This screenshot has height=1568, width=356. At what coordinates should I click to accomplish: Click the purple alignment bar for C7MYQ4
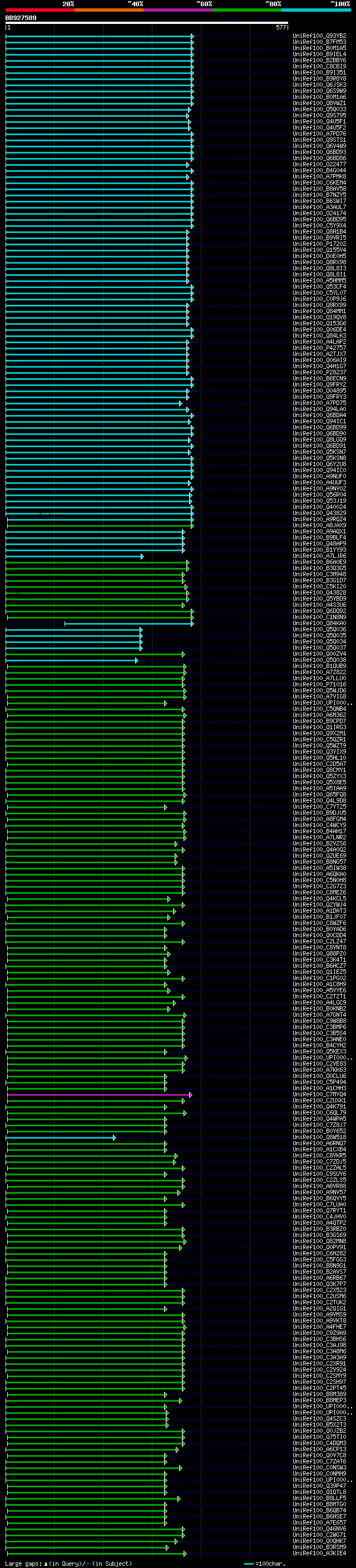click(x=99, y=1095)
